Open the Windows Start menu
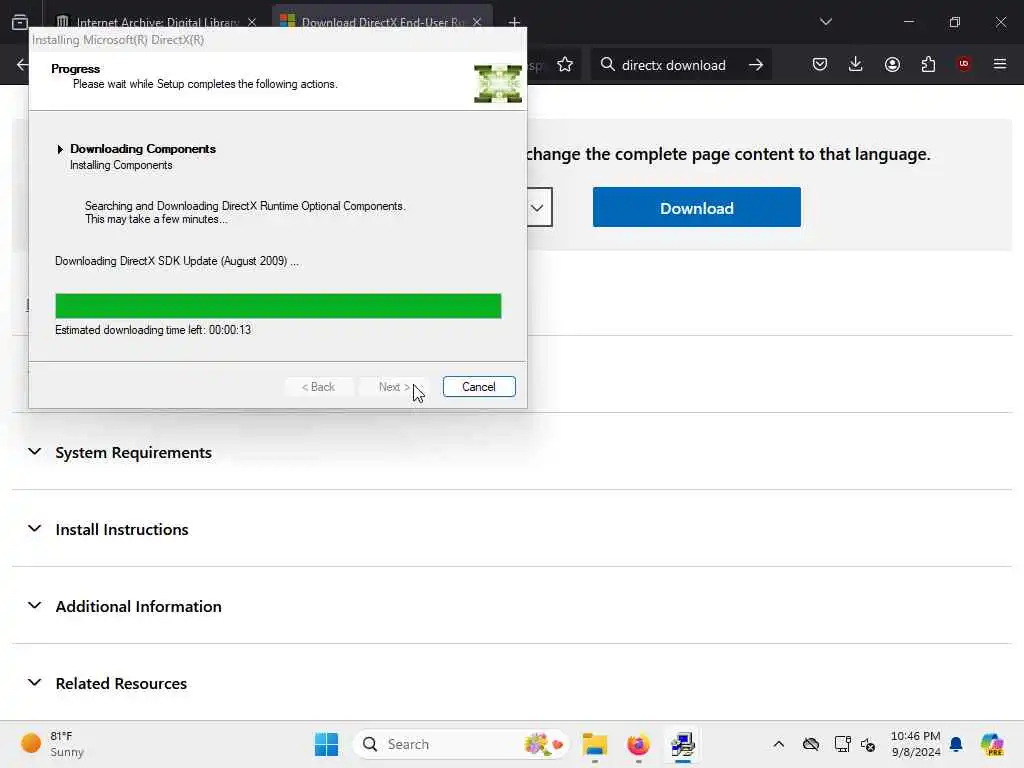The width and height of the screenshot is (1024, 768). click(x=327, y=744)
